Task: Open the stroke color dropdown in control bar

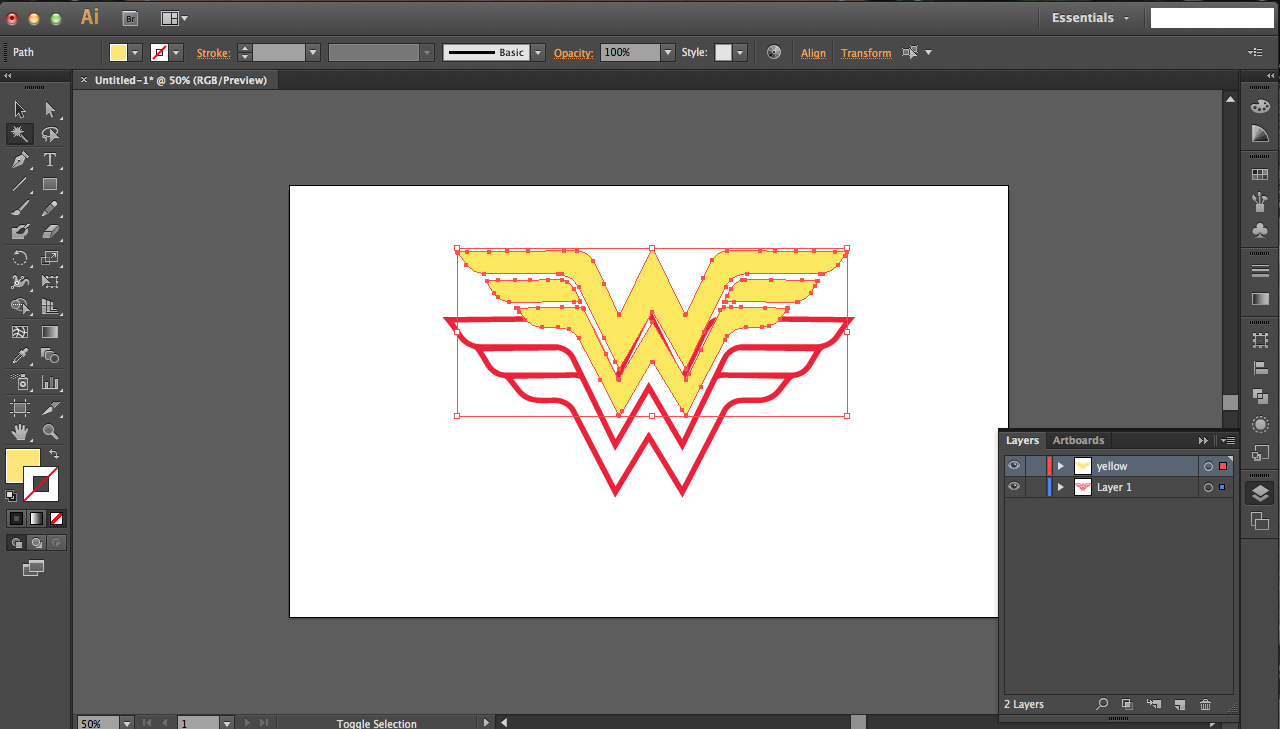Action: (176, 53)
